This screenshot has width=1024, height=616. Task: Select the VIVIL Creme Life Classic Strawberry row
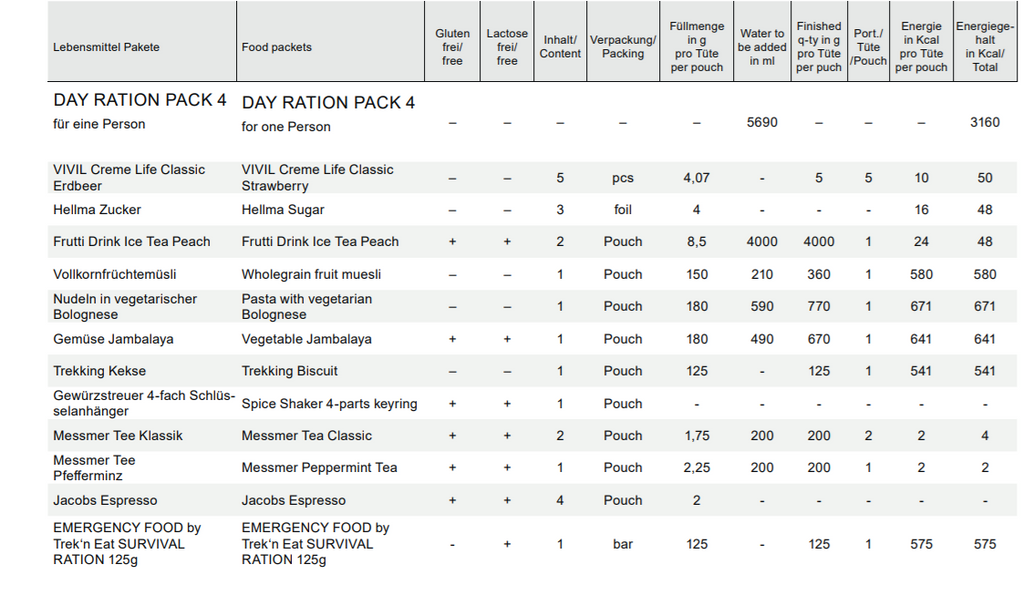[532, 178]
